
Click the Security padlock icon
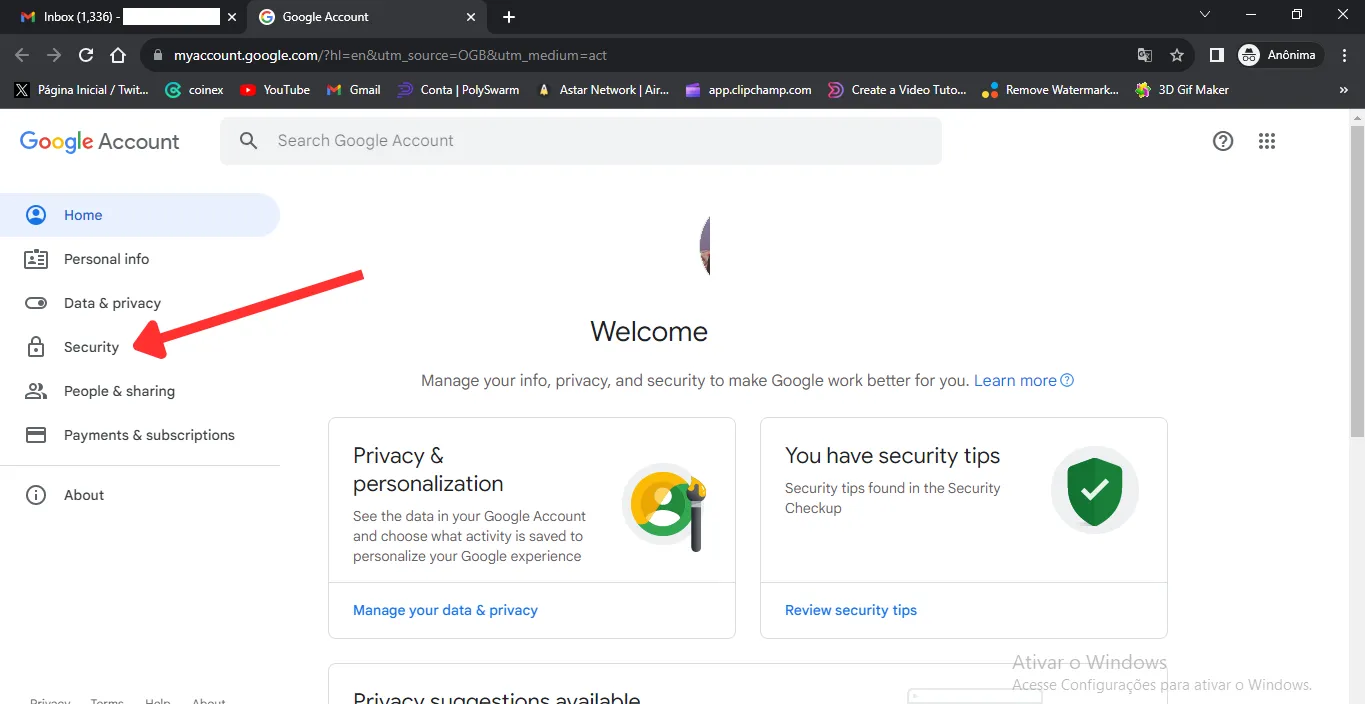click(x=36, y=347)
